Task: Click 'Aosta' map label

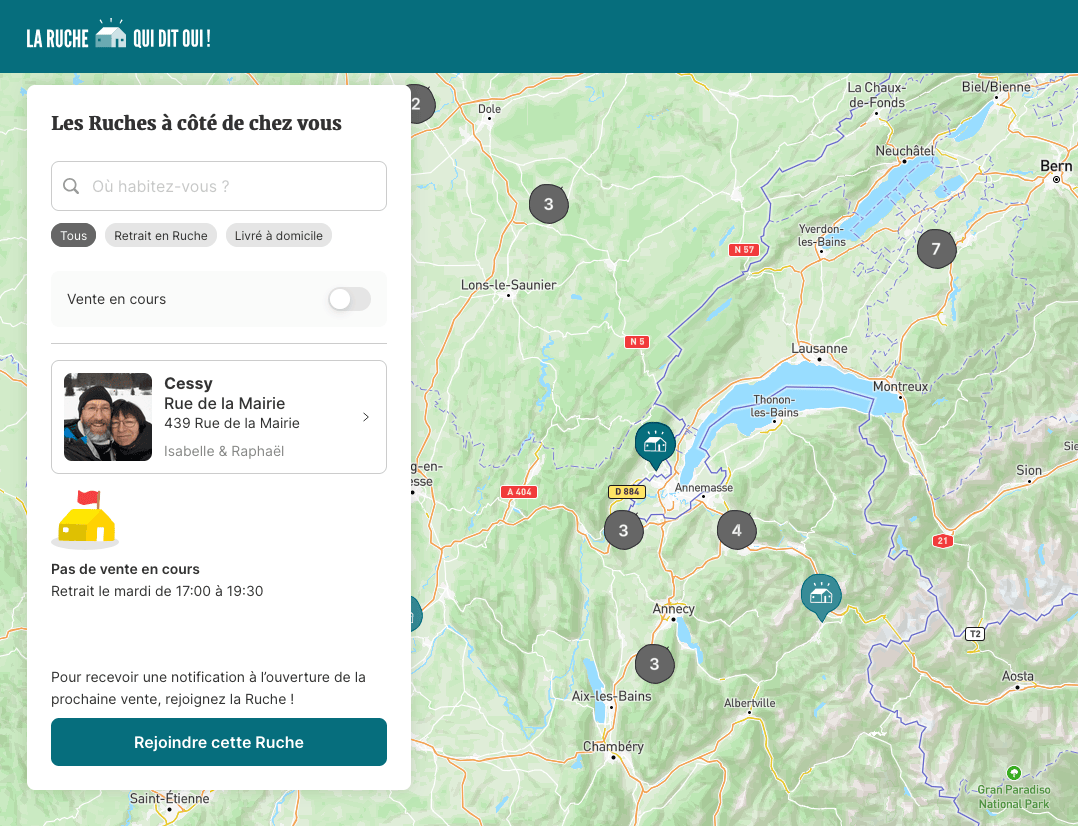Action: [x=1018, y=676]
